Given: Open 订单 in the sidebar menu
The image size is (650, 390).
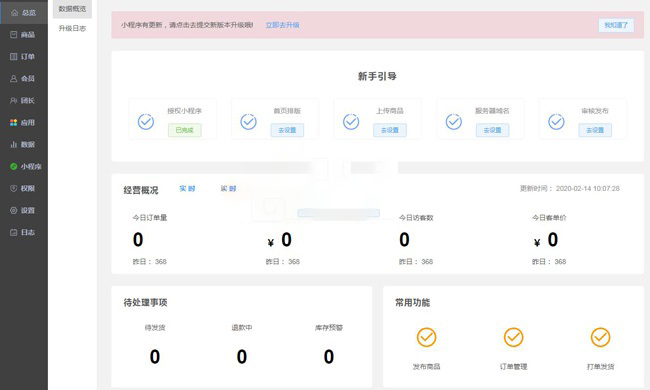Looking at the screenshot, I should [24, 57].
